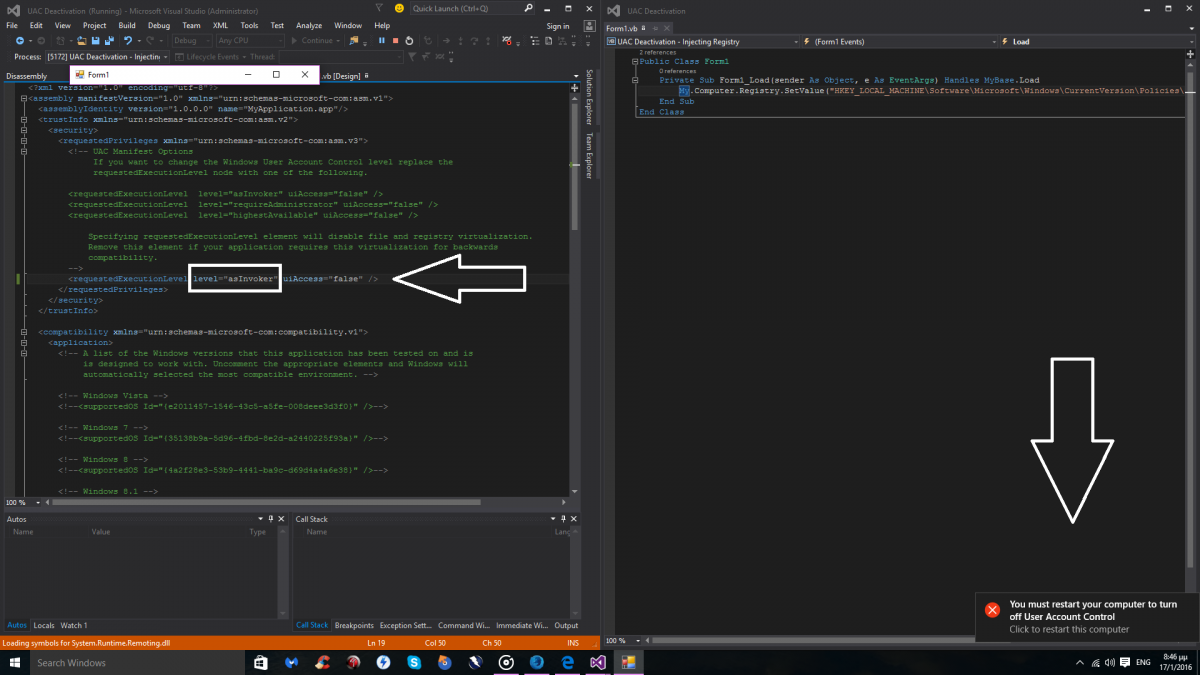Pin the Call Stack panel with pushpin
Image resolution: width=1200 pixels, height=675 pixels.
click(563, 519)
